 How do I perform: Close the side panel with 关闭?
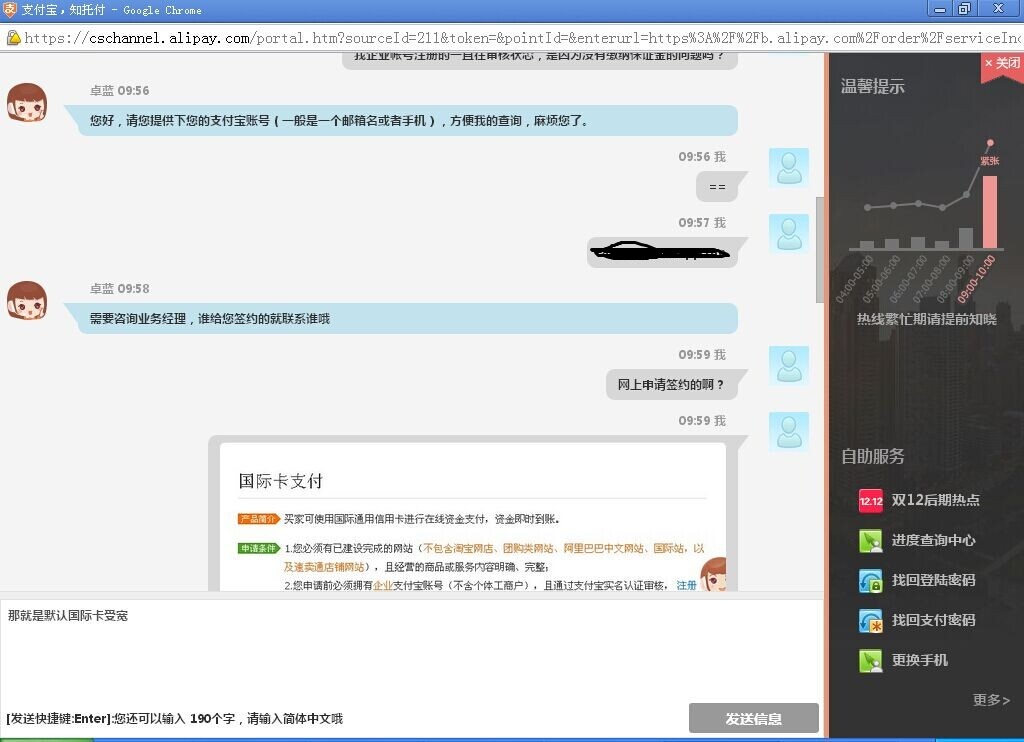click(x=1002, y=63)
